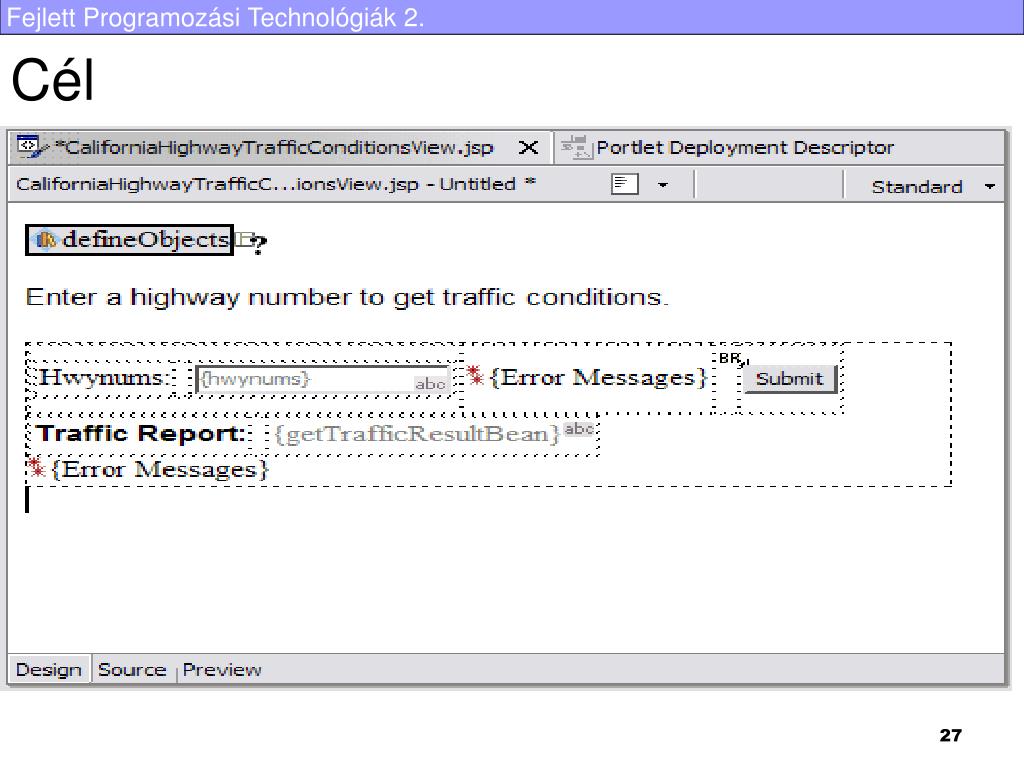Close the CaliforniaHighwayTrafficConditionsView.jsp tab
The width and height of the screenshot is (1024, 768).
528,148
